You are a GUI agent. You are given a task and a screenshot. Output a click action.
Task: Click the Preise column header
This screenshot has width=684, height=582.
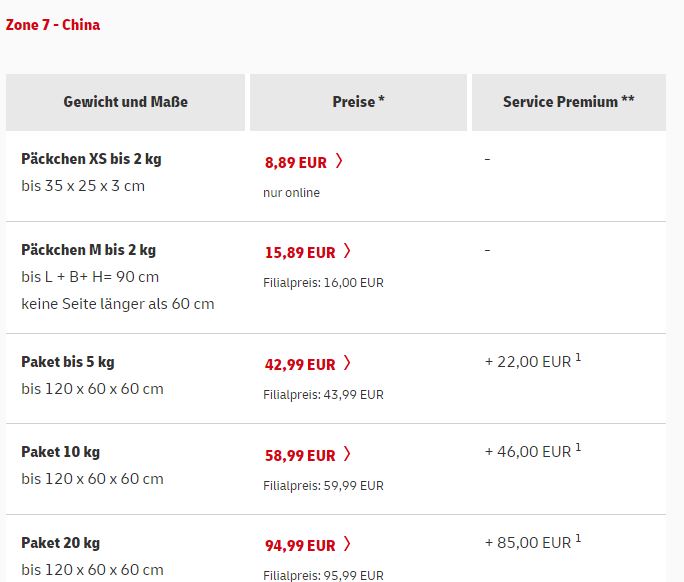(358, 102)
